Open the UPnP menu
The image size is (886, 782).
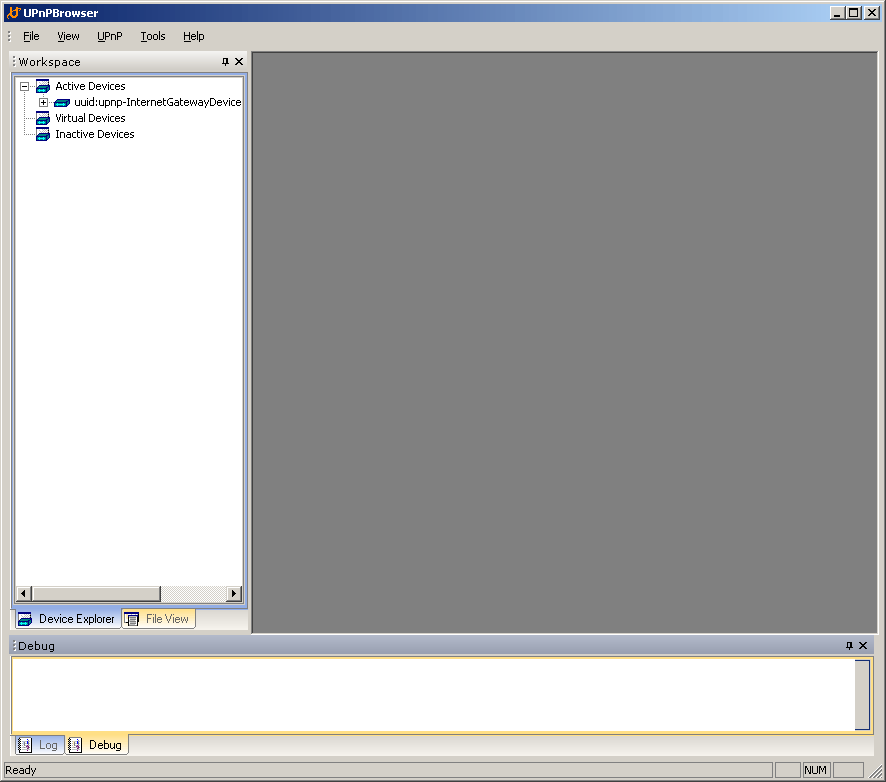tap(110, 36)
